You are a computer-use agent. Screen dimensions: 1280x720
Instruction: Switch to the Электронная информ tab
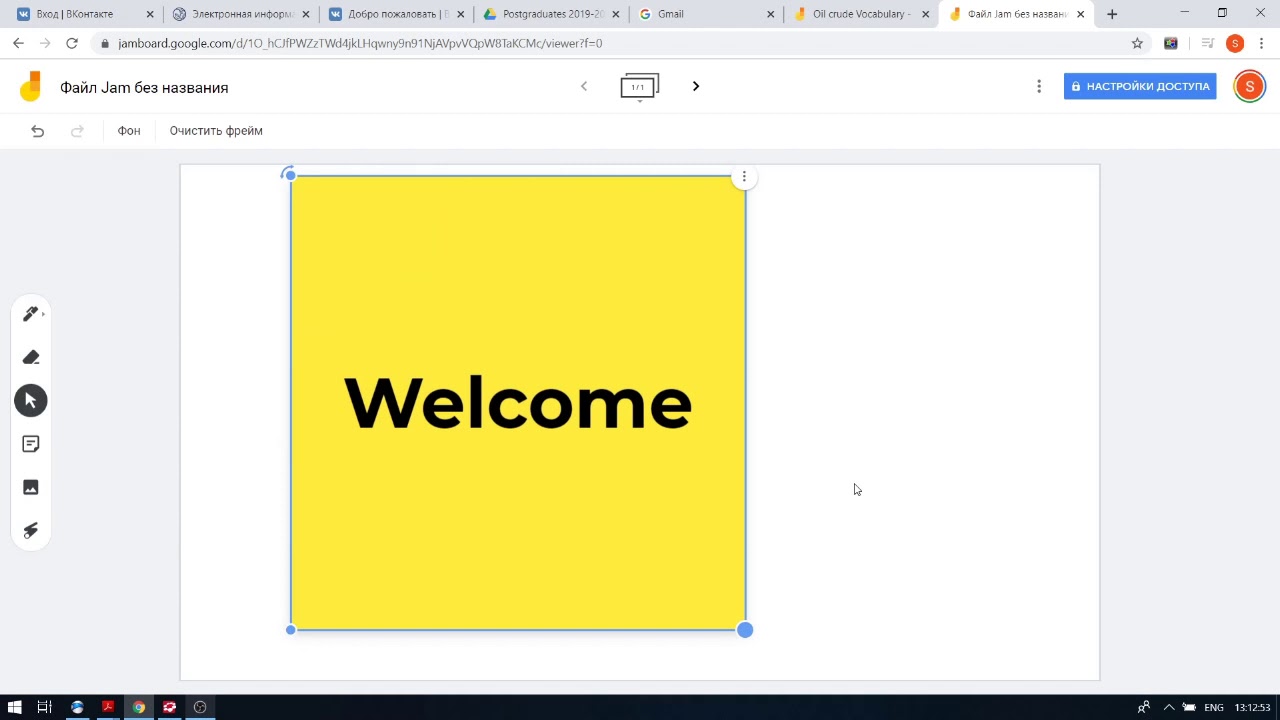point(240,14)
